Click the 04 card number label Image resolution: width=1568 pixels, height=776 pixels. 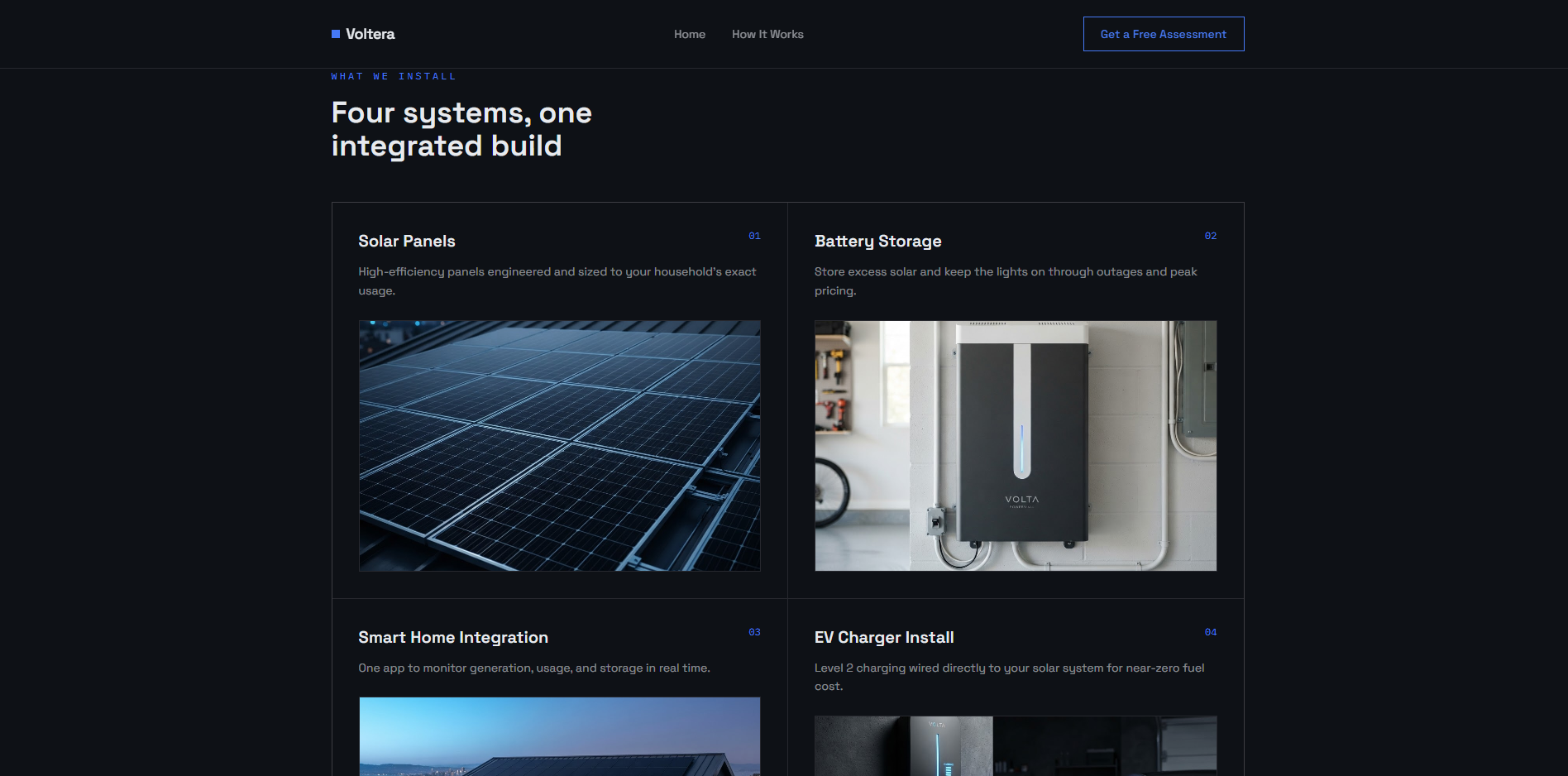tap(1211, 632)
